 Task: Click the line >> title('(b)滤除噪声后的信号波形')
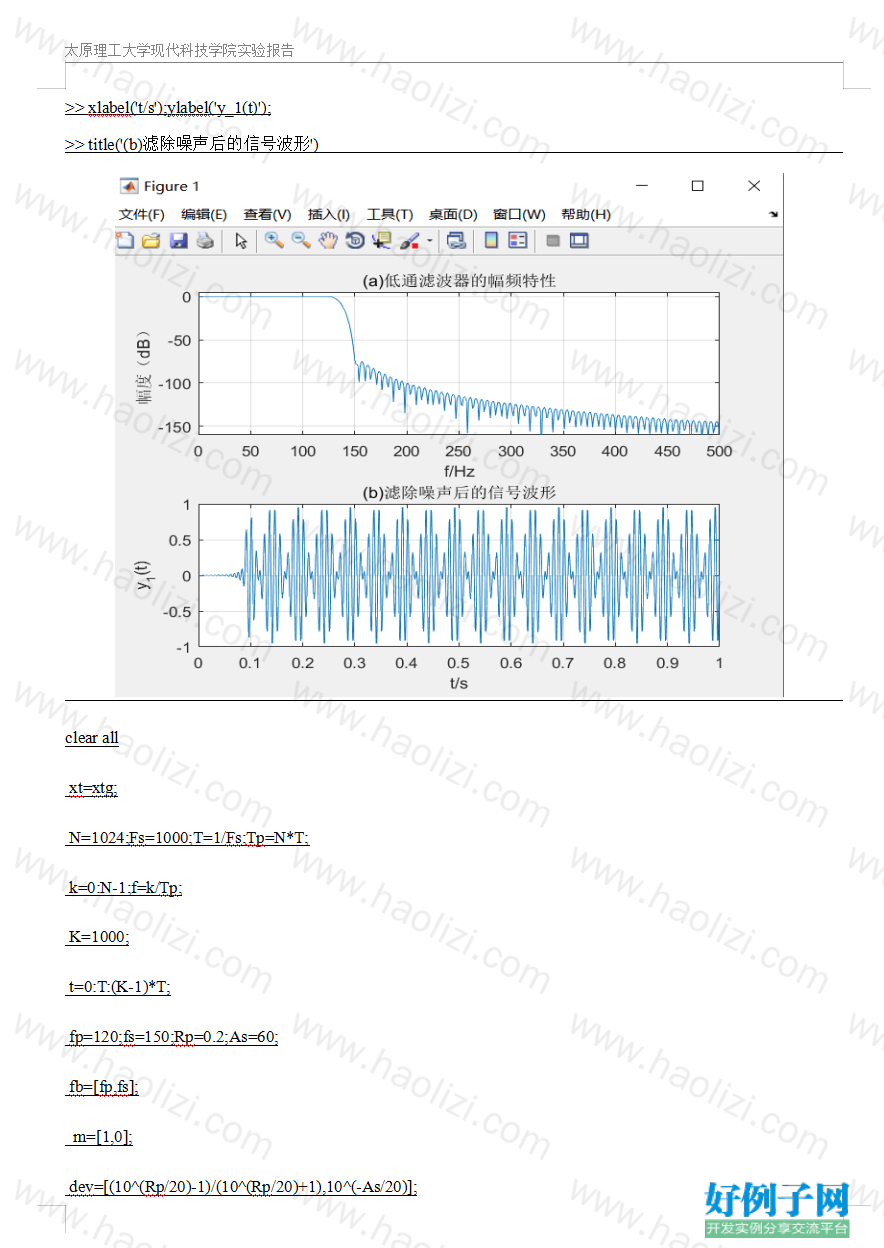pyautogui.click(x=192, y=145)
